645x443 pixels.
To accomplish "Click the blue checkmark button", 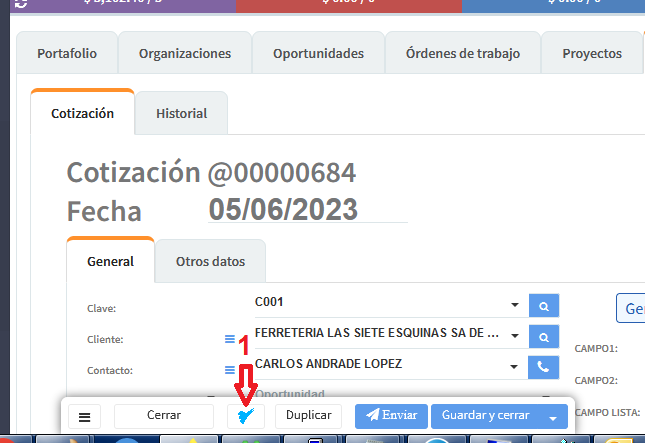I will (246, 416).
